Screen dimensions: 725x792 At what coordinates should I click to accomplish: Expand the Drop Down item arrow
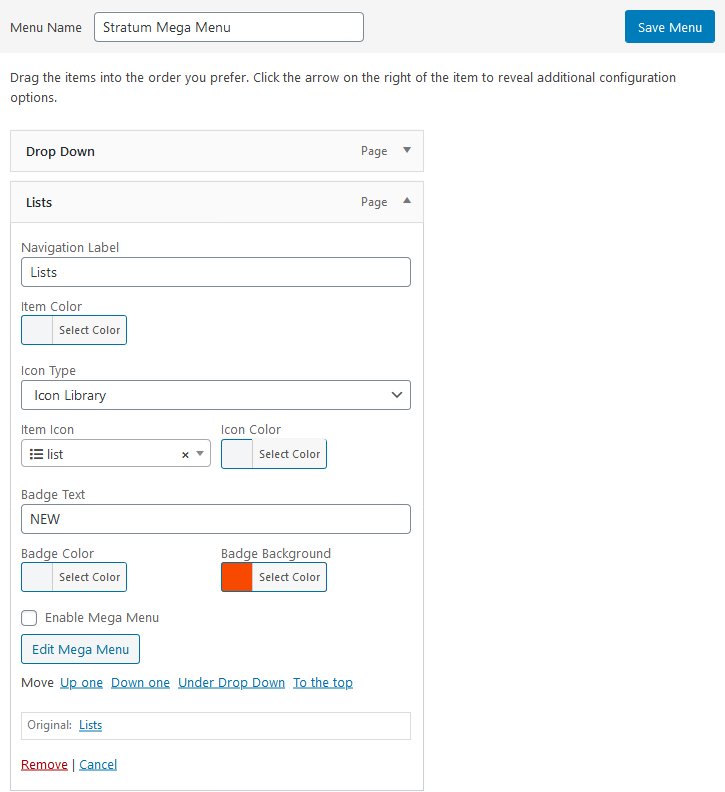407,150
